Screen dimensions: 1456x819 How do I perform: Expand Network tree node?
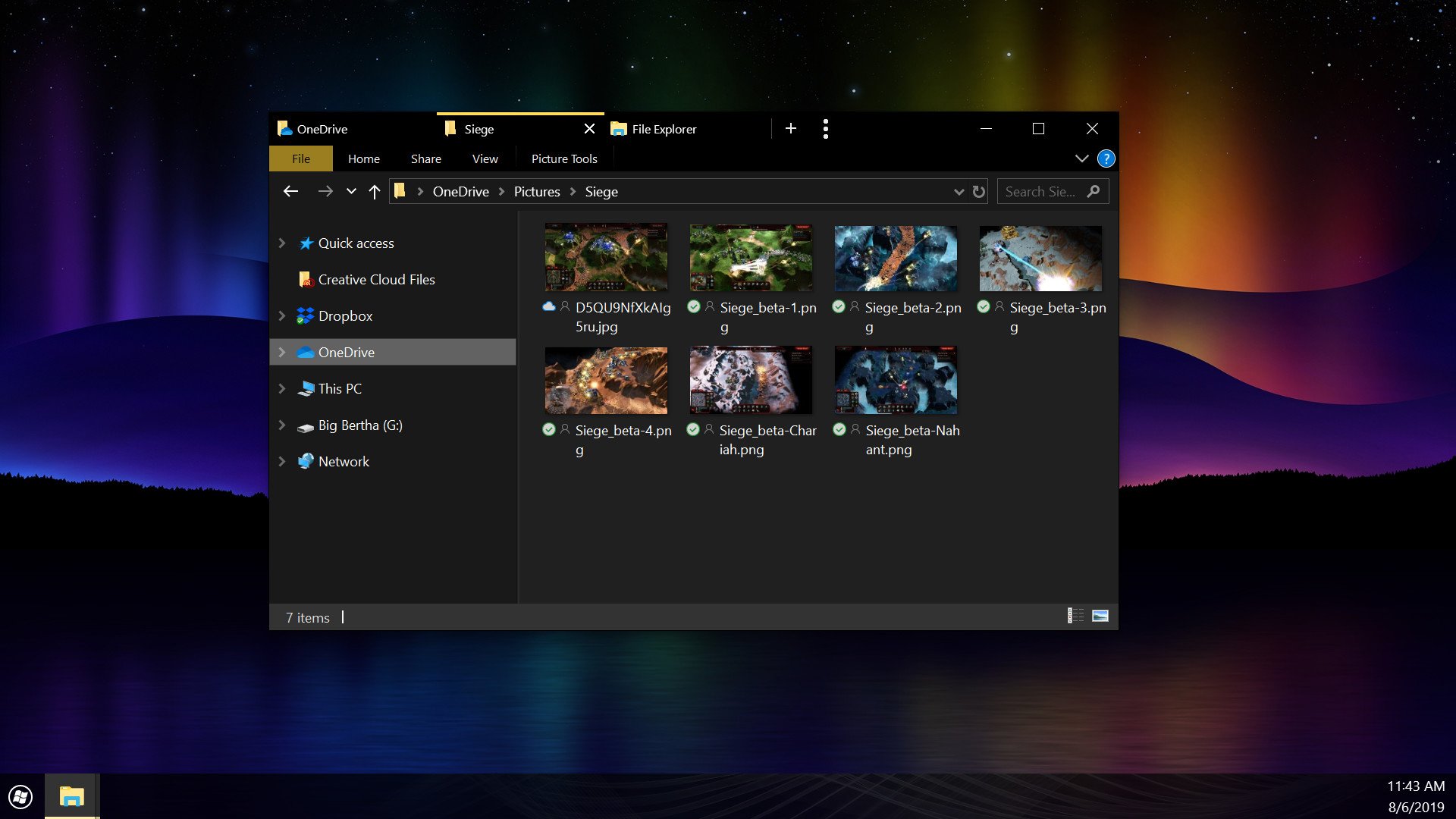pyautogui.click(x=282, y=461)
